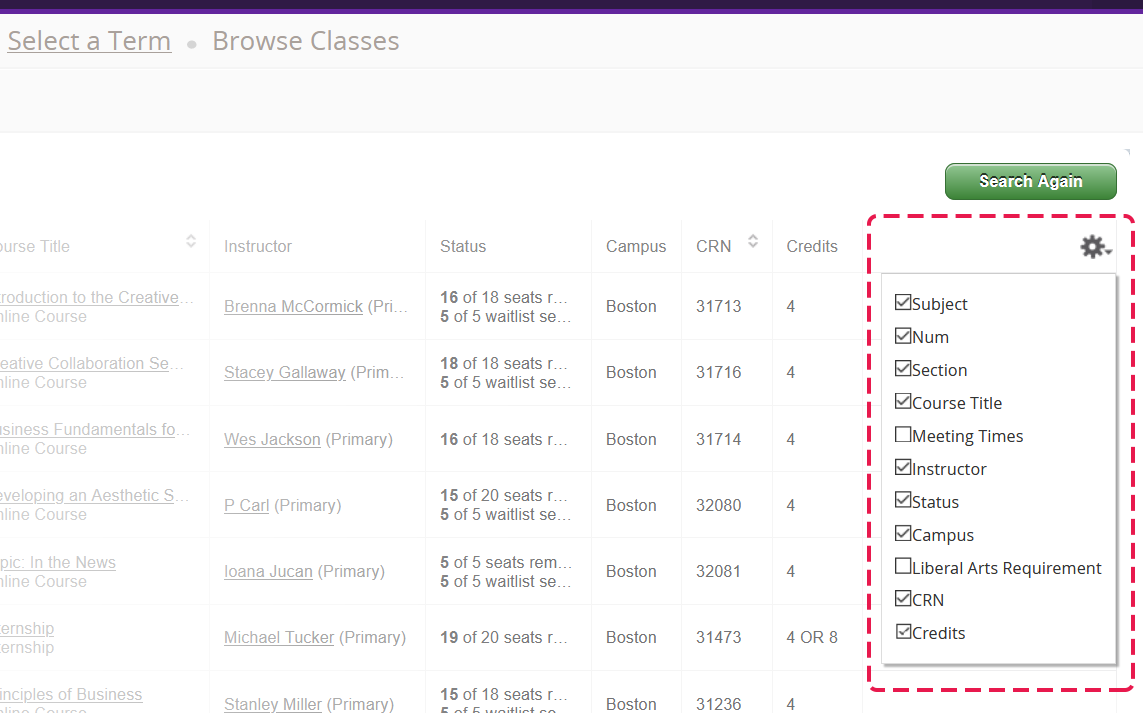Screen dimensions: 1143x713
Task: Go back to Select a Term
Action: (89, 41)
